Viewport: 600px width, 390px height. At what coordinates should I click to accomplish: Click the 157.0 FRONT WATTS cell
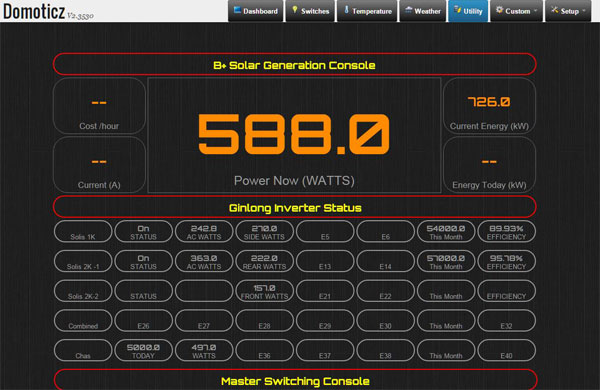[x=264, y=291]
